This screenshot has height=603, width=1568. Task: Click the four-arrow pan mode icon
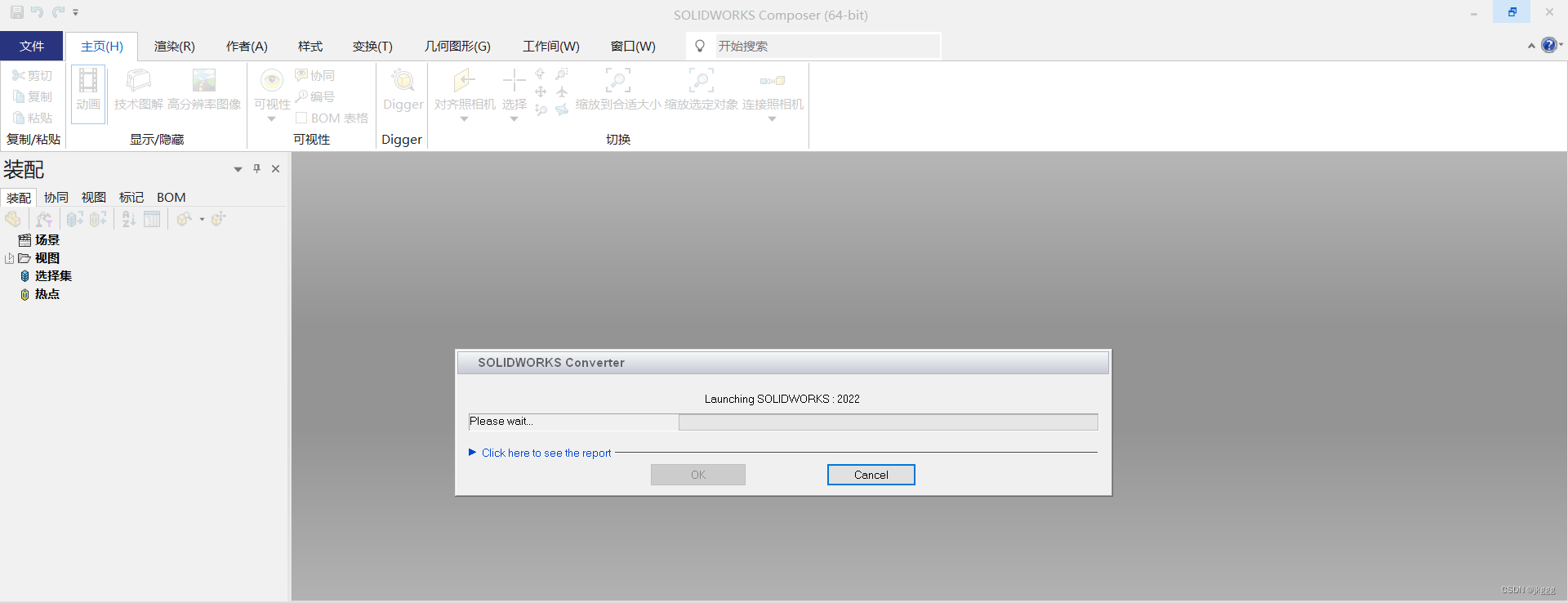coord(541,92)
